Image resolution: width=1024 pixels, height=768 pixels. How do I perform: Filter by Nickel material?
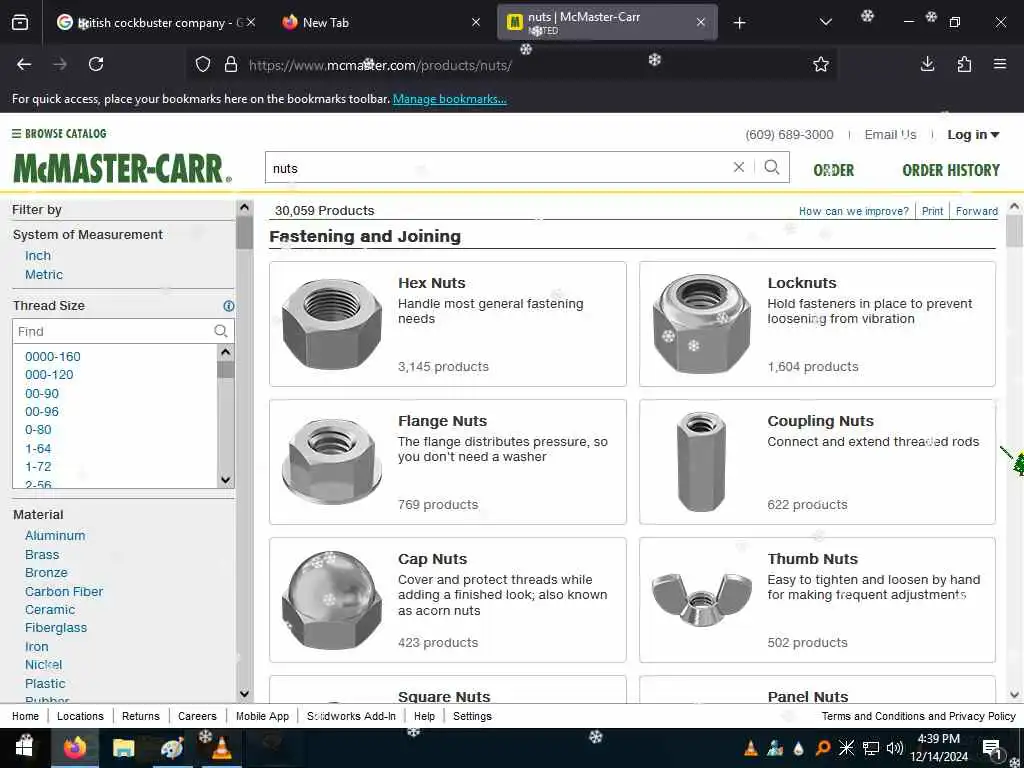pos(44,665)
